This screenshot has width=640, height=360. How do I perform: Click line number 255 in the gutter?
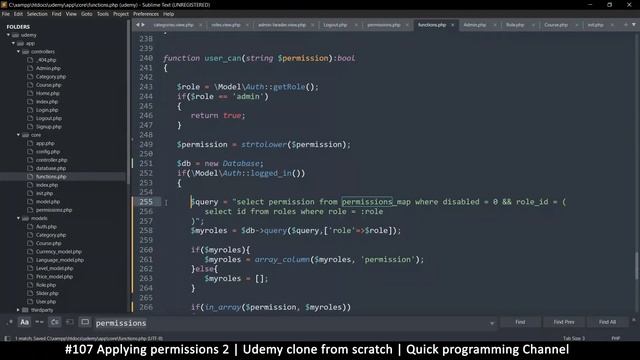146,202
